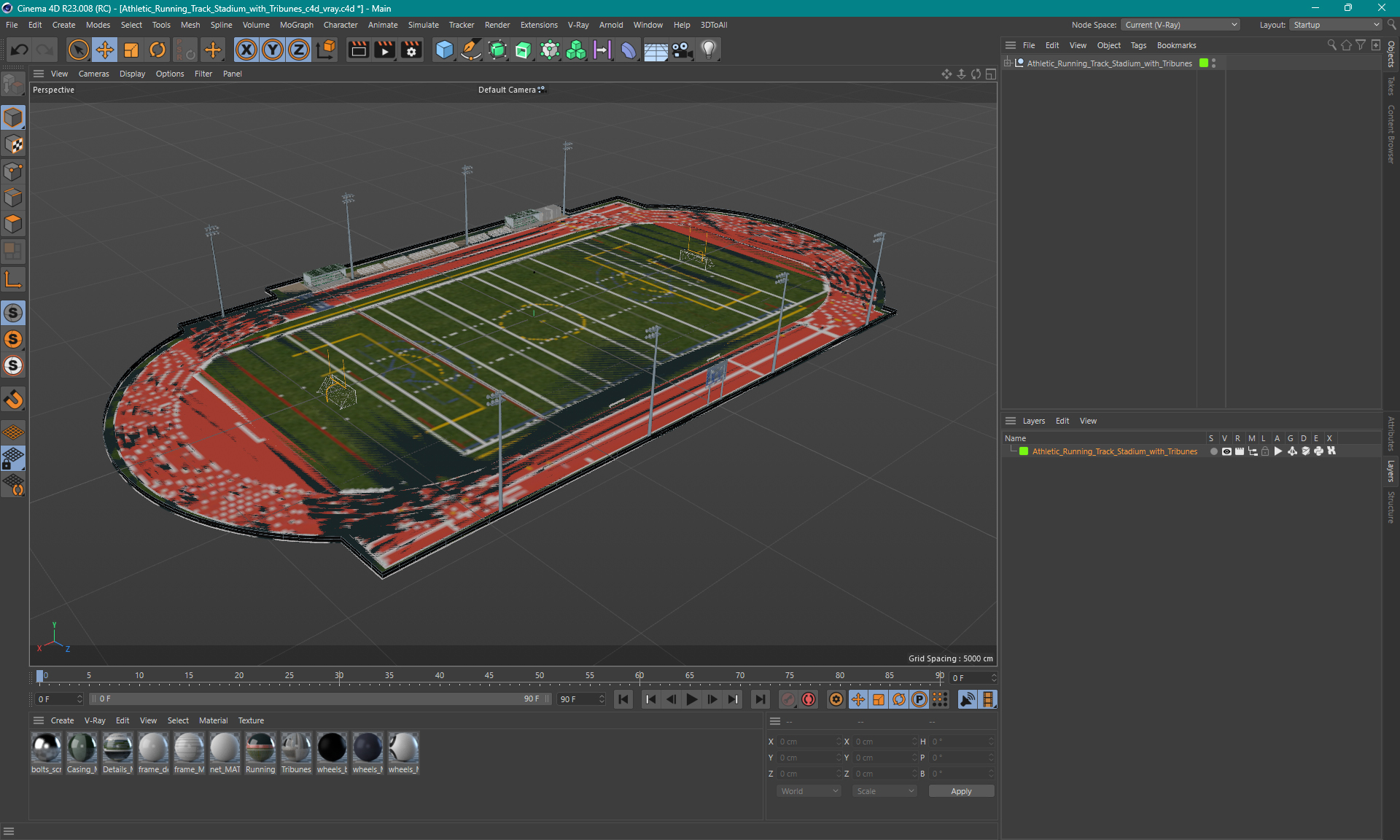Select the Running material thumbnail
Viewport: 1400px width, 840px height.
point(260,749)
